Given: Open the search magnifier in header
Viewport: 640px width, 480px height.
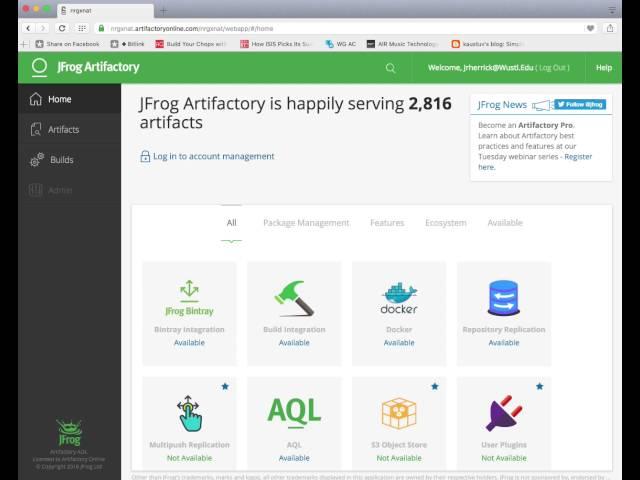Looking at the screenshot, I should tap(390, 68).
